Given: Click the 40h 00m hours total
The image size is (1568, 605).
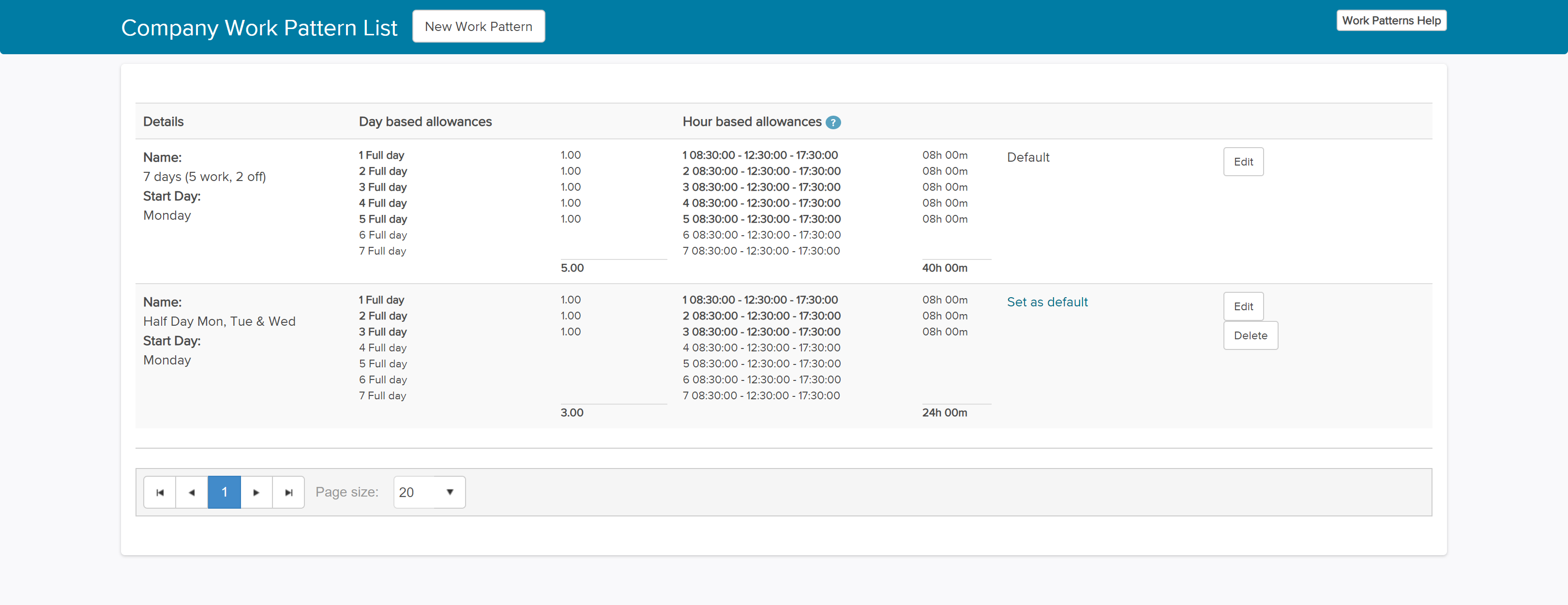Looking at the screenshot, I should point(944,268).
